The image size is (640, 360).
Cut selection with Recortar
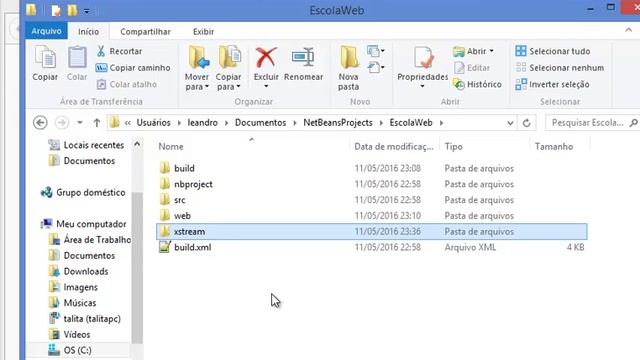coord(119,51)
